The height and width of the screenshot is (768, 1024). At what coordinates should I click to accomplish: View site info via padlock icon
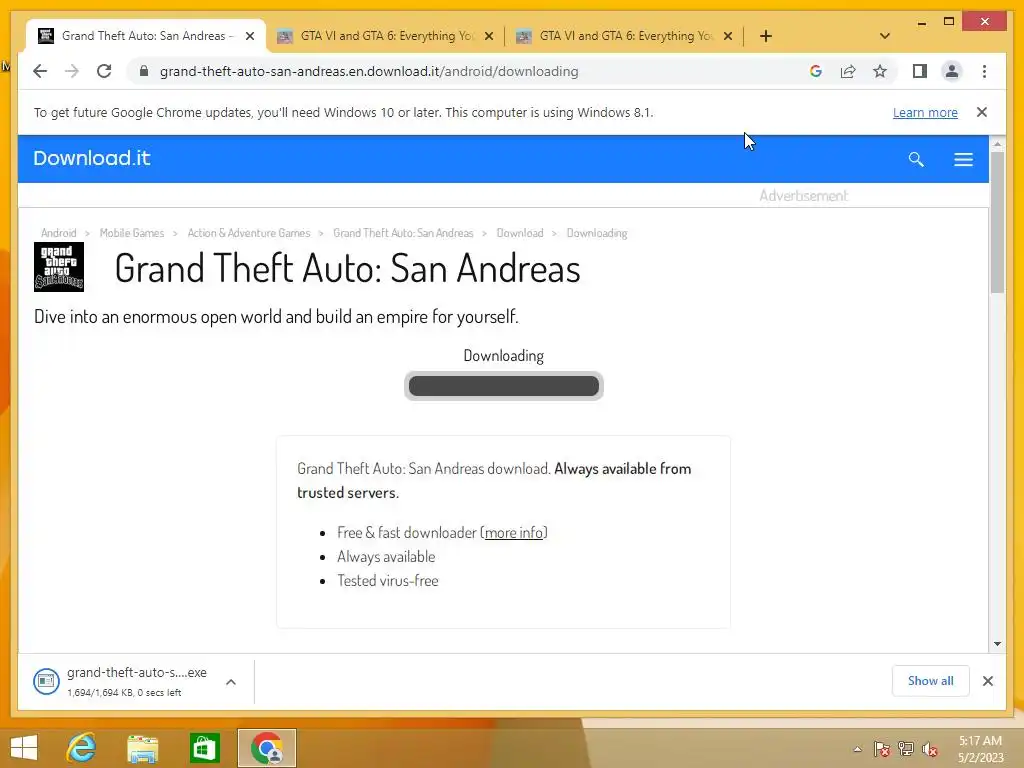click(144, 71)
